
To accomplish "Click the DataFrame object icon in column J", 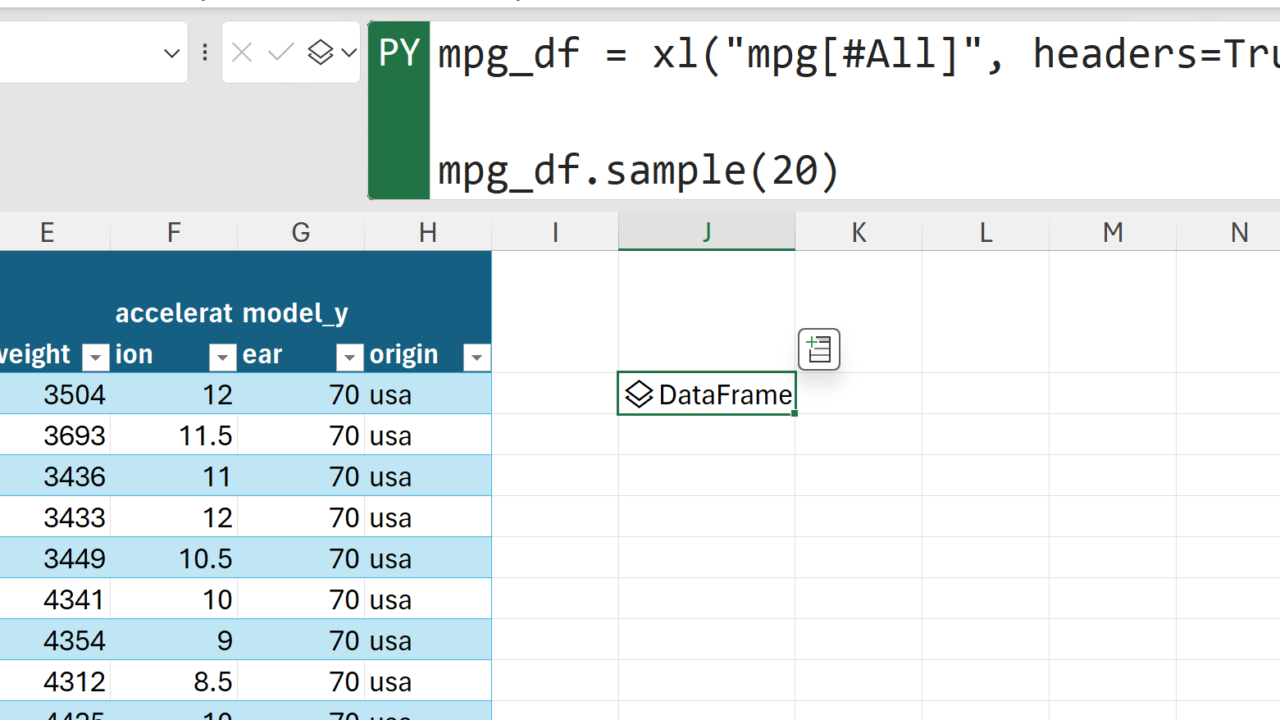I will pos(638,394).
